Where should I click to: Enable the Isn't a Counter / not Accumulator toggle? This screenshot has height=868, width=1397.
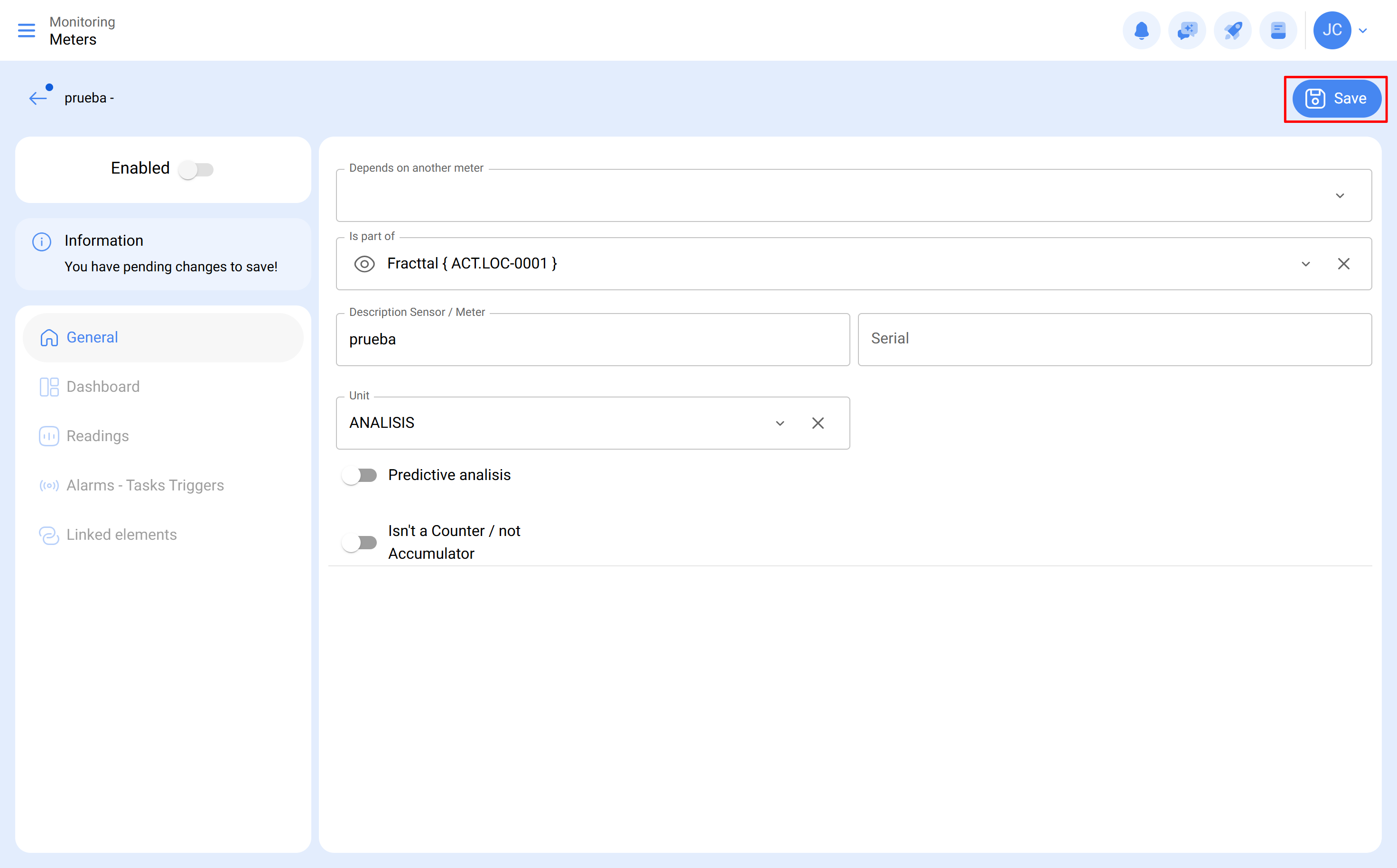click(360, 542)
